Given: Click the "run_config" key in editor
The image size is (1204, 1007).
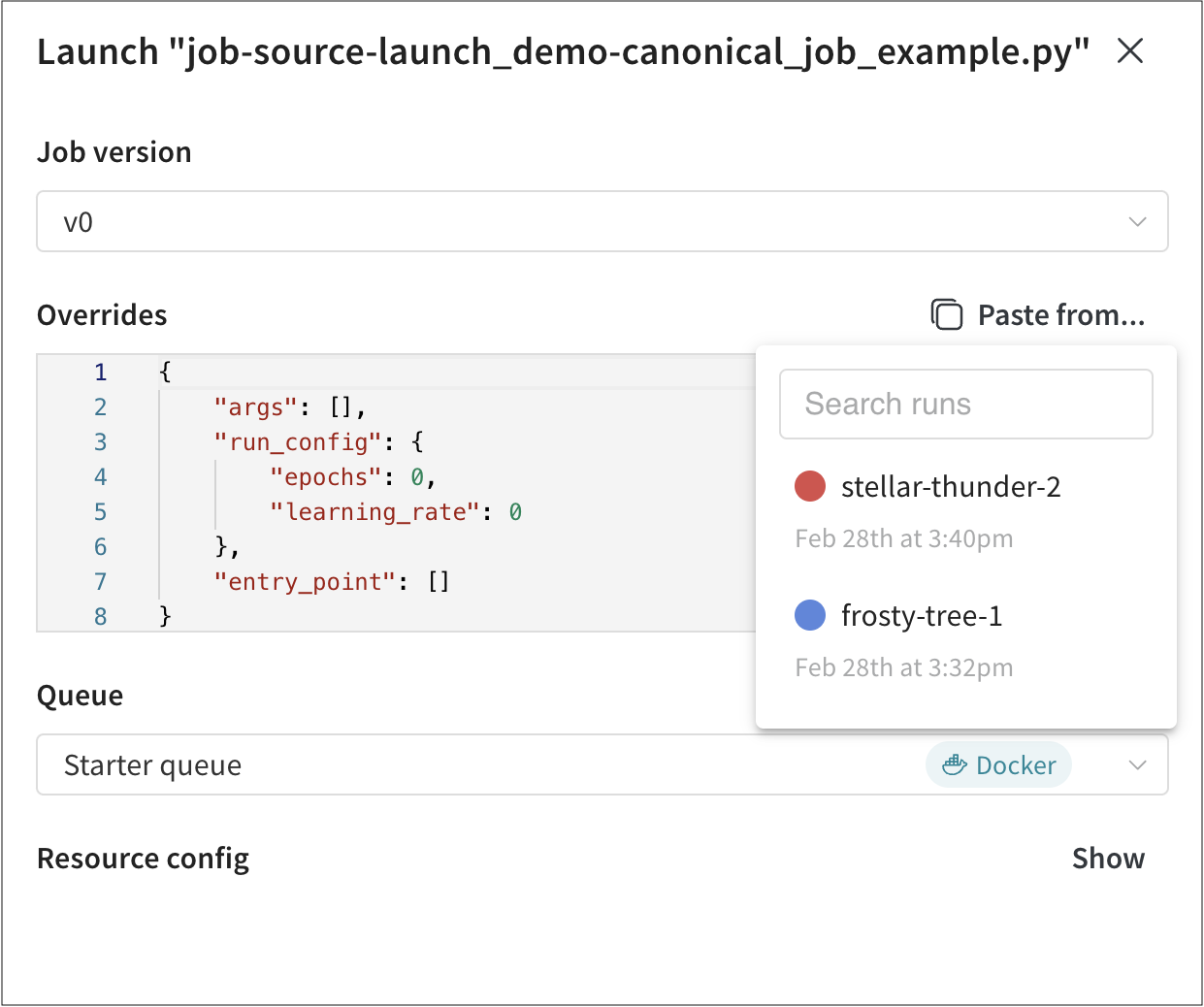Looking at the screenshot, I should point(298,442).
